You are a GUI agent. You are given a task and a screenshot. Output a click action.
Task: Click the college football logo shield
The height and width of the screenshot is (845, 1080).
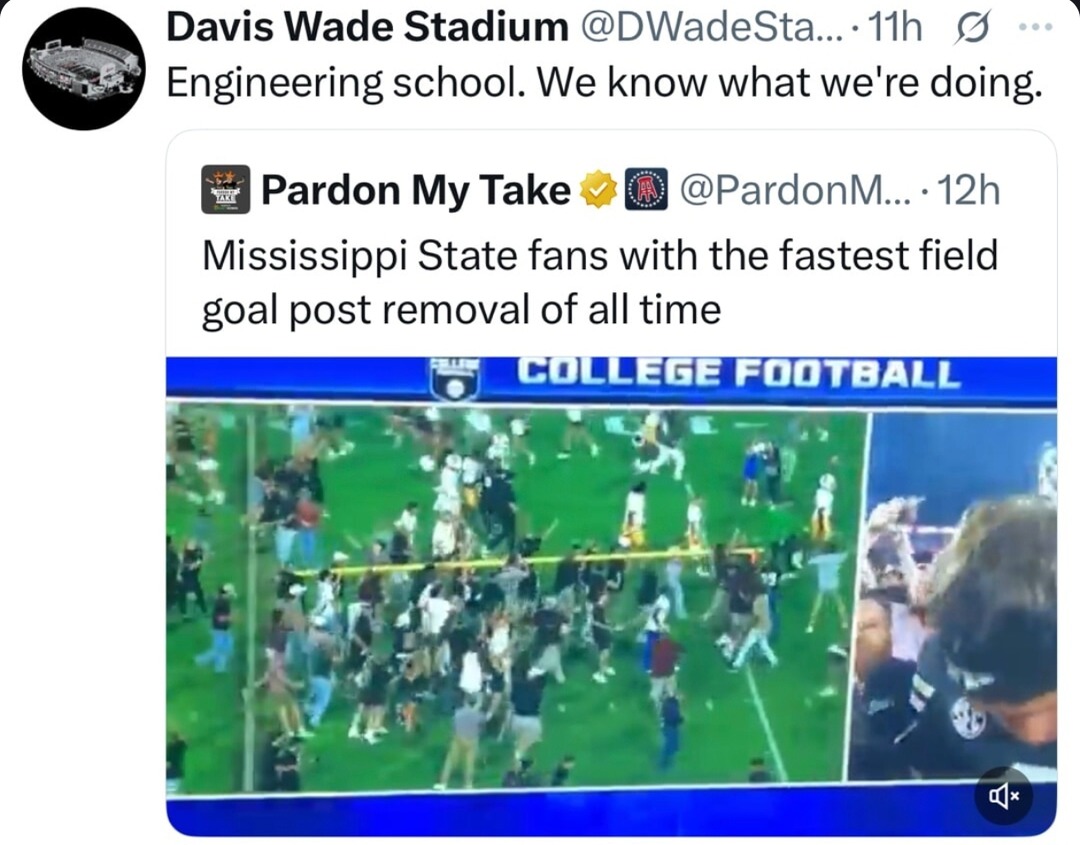[453, 378]
